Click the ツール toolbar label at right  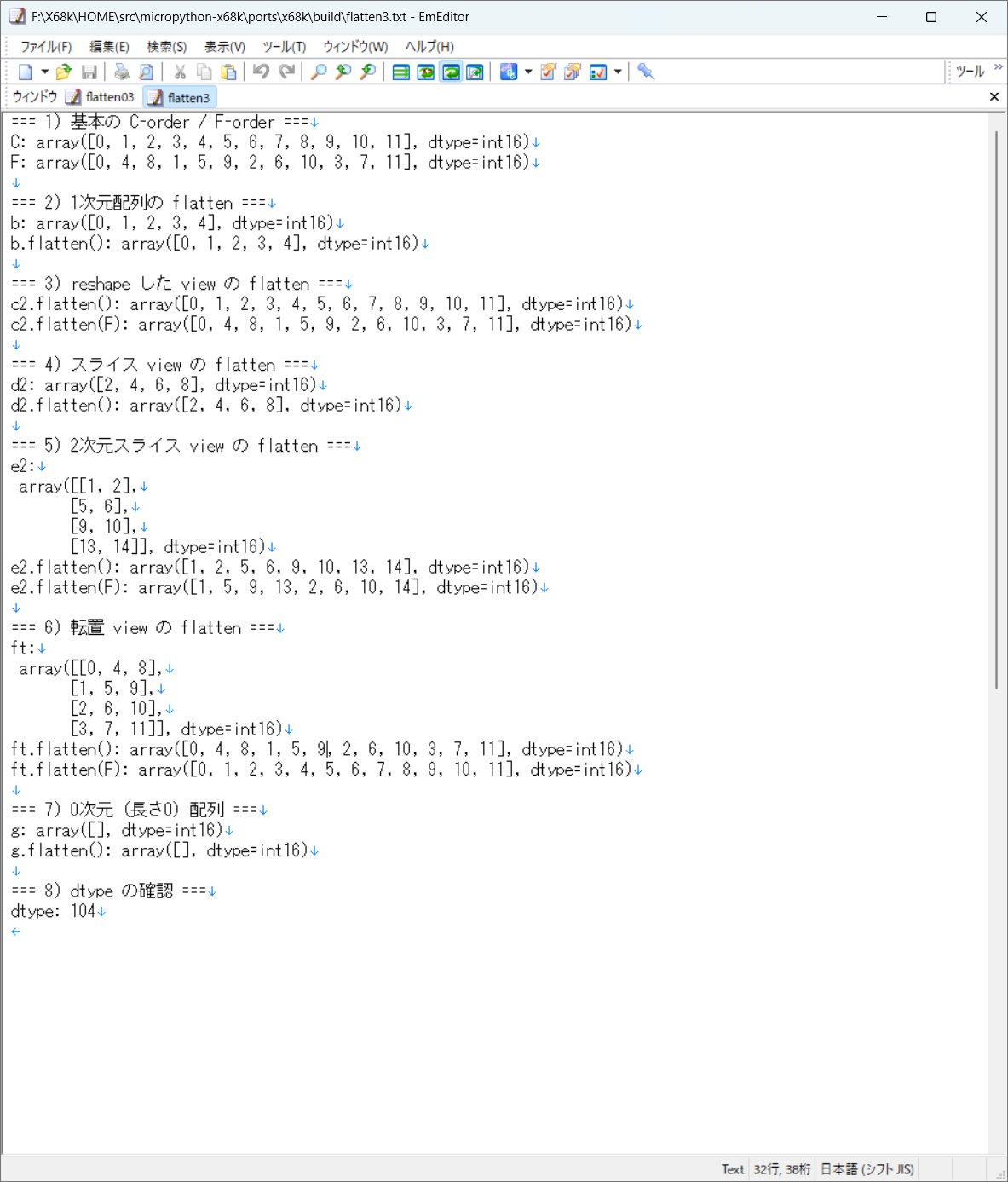click(x=970, y=72)
